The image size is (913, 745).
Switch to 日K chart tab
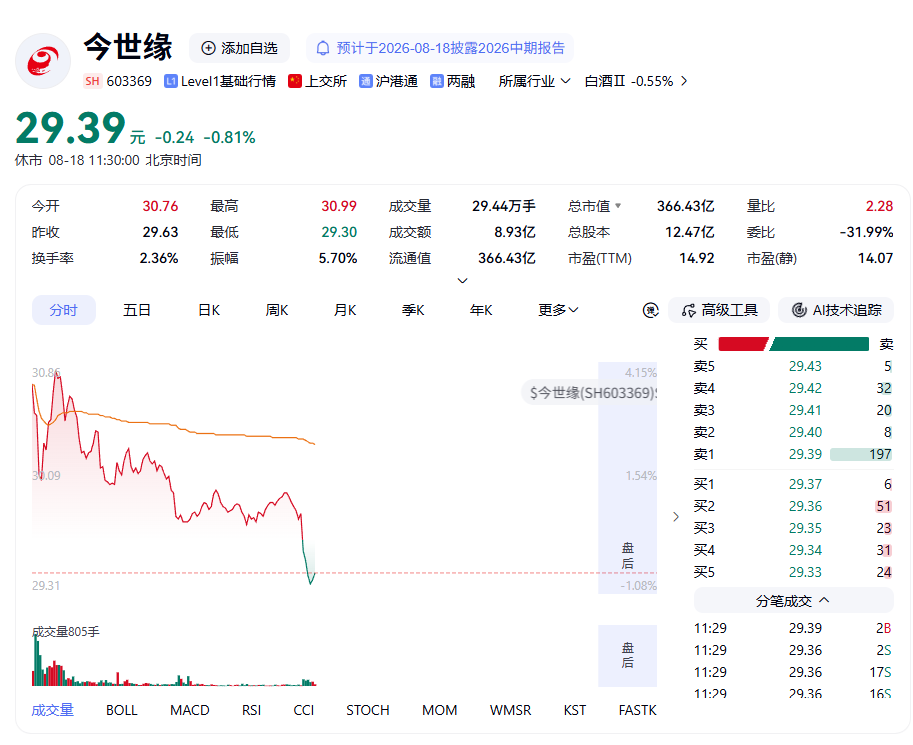[208, 310]
